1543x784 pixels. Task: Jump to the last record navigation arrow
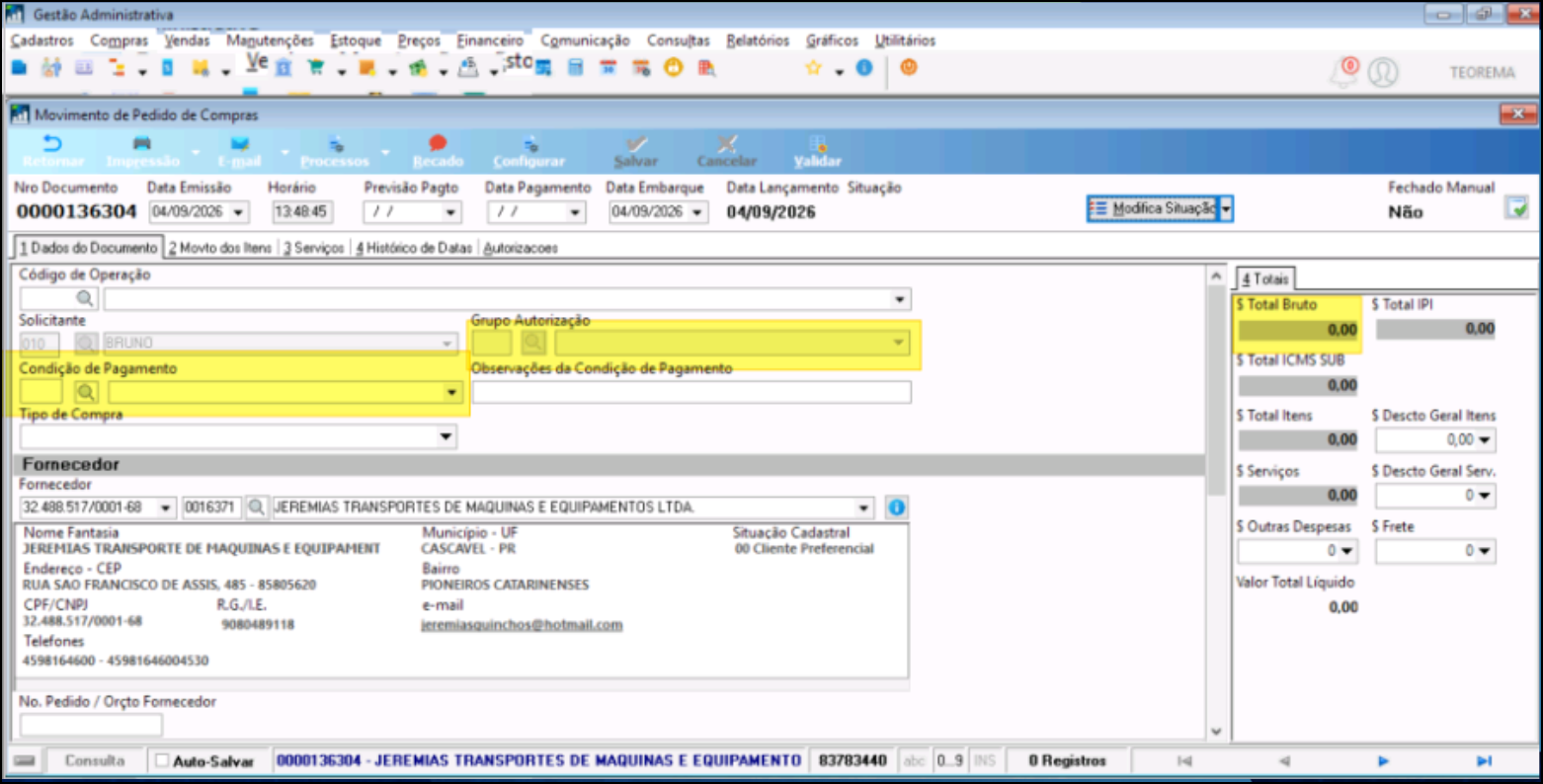pyautogui.click(x=1484, y=761)
